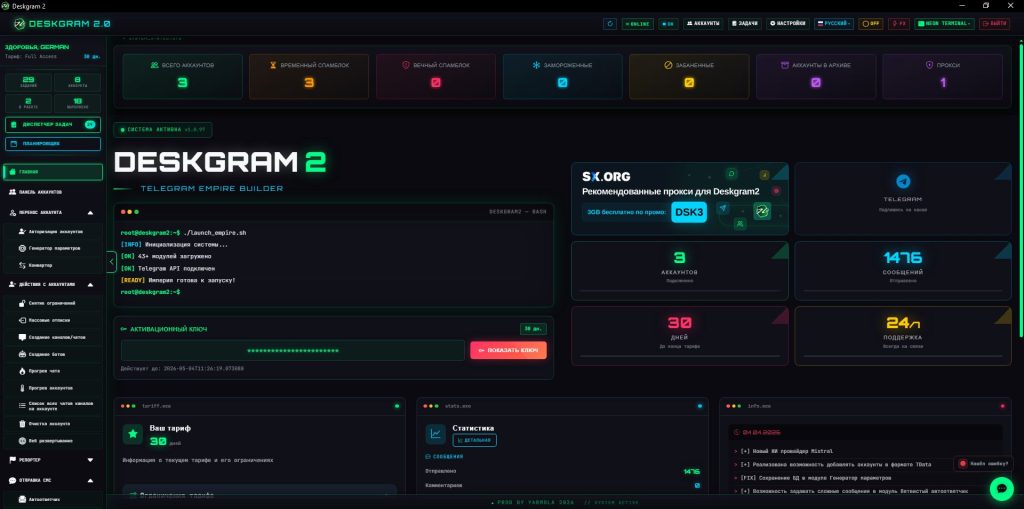1024x509 pixels.
Task: Click the Планировщик button
Action: tap(53, 144)
